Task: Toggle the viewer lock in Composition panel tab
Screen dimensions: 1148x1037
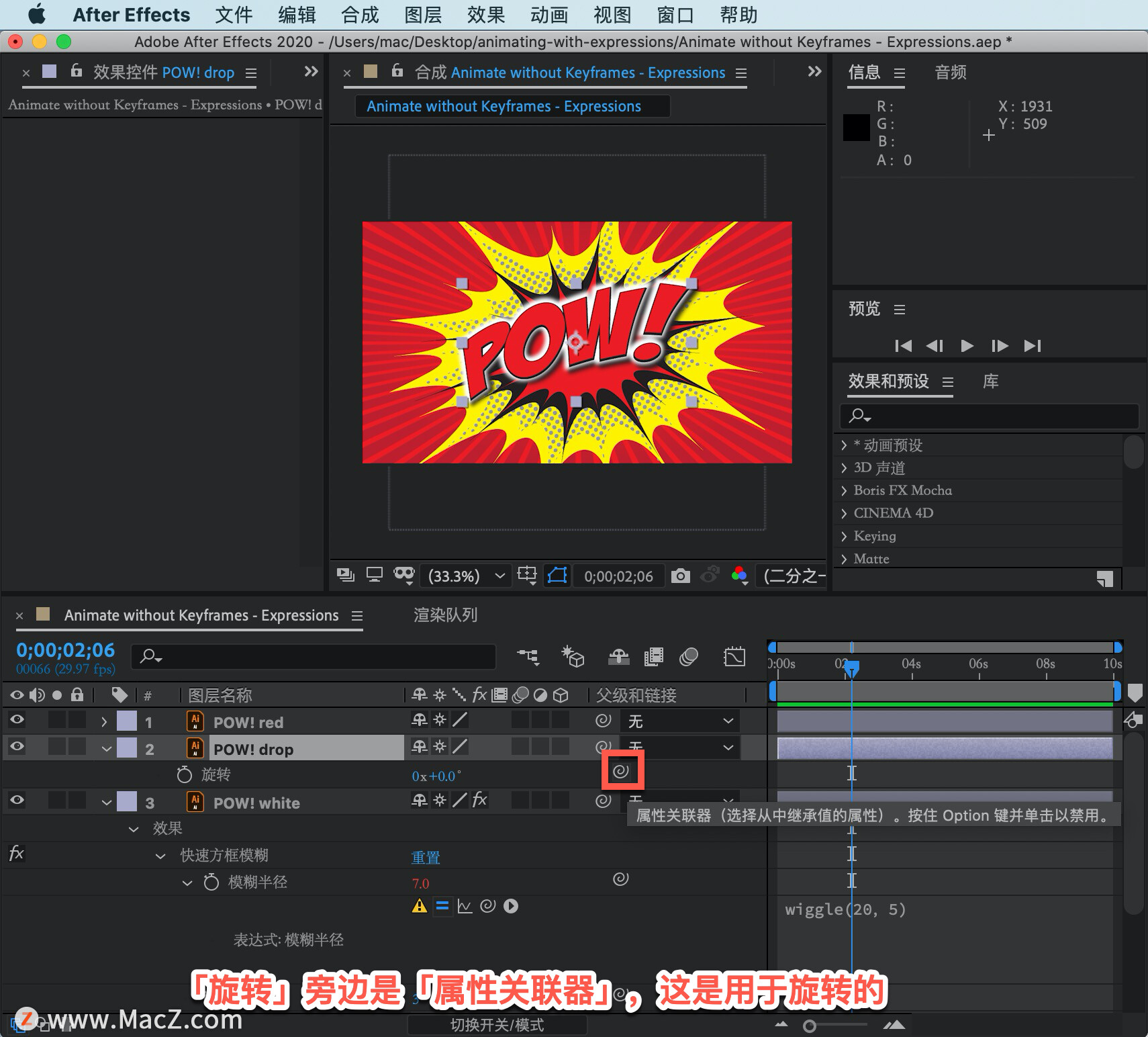Action: pyautogui.click(x=397, y=71)
